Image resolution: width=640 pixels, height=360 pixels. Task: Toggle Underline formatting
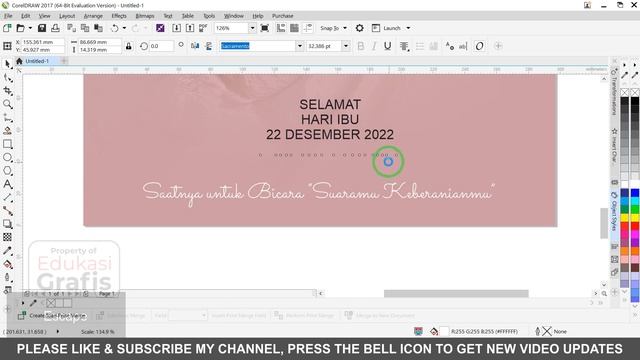coord(387,46)
